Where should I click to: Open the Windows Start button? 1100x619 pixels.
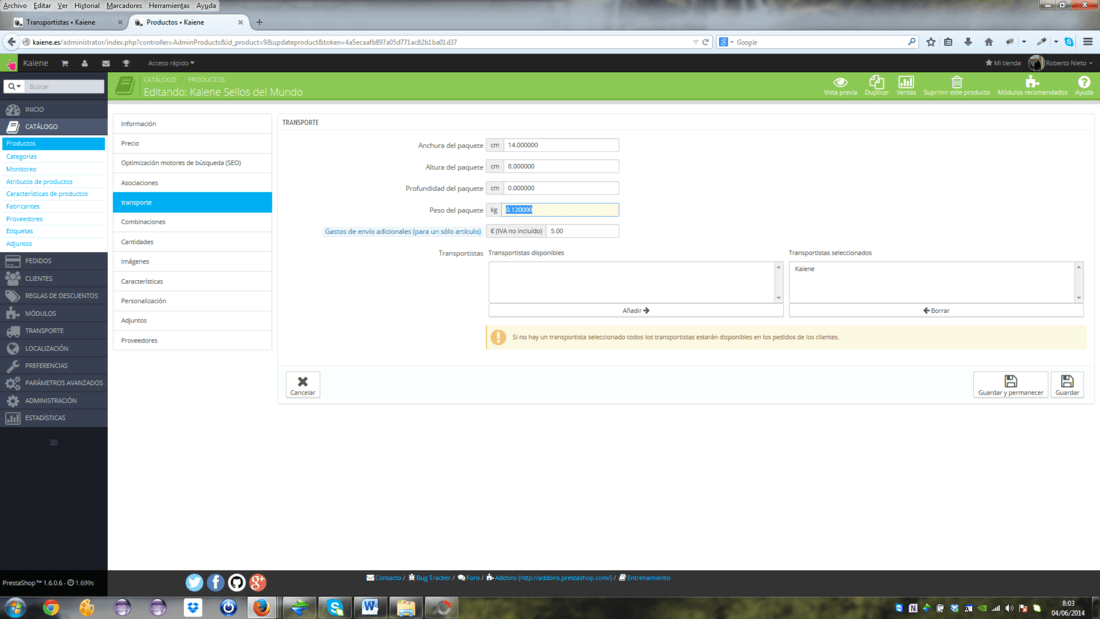[x=15, y=607]
